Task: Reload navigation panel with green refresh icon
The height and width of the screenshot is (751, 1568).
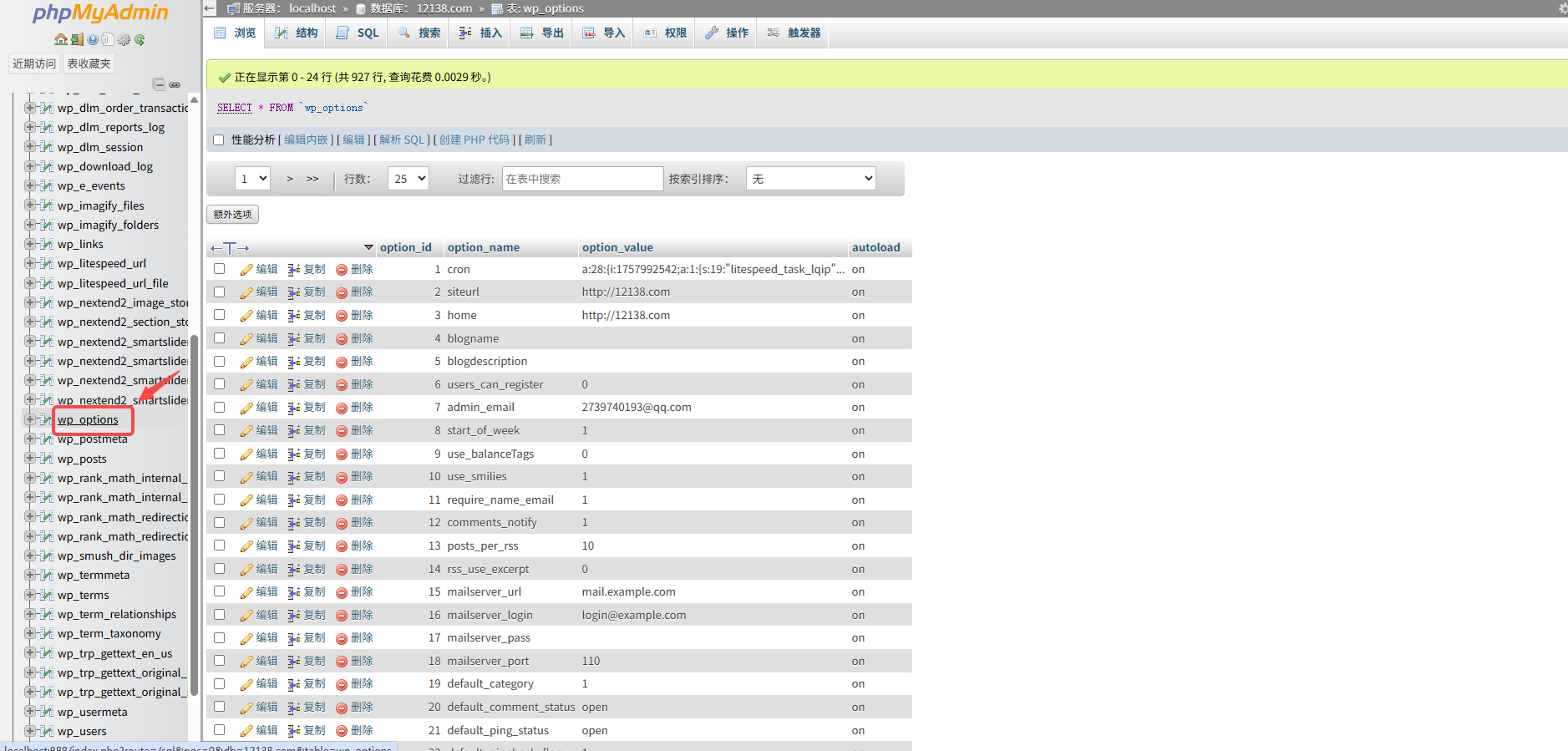Action: click(x=140, y=39)
